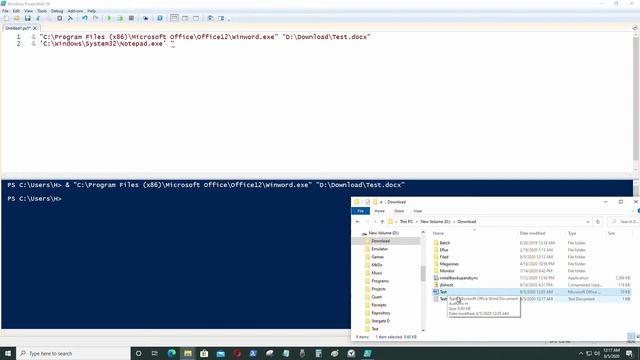This screenshot has height=360, width=640.
Task: Show script pane maximized layout icon
Action: click(x=196, y=18)
